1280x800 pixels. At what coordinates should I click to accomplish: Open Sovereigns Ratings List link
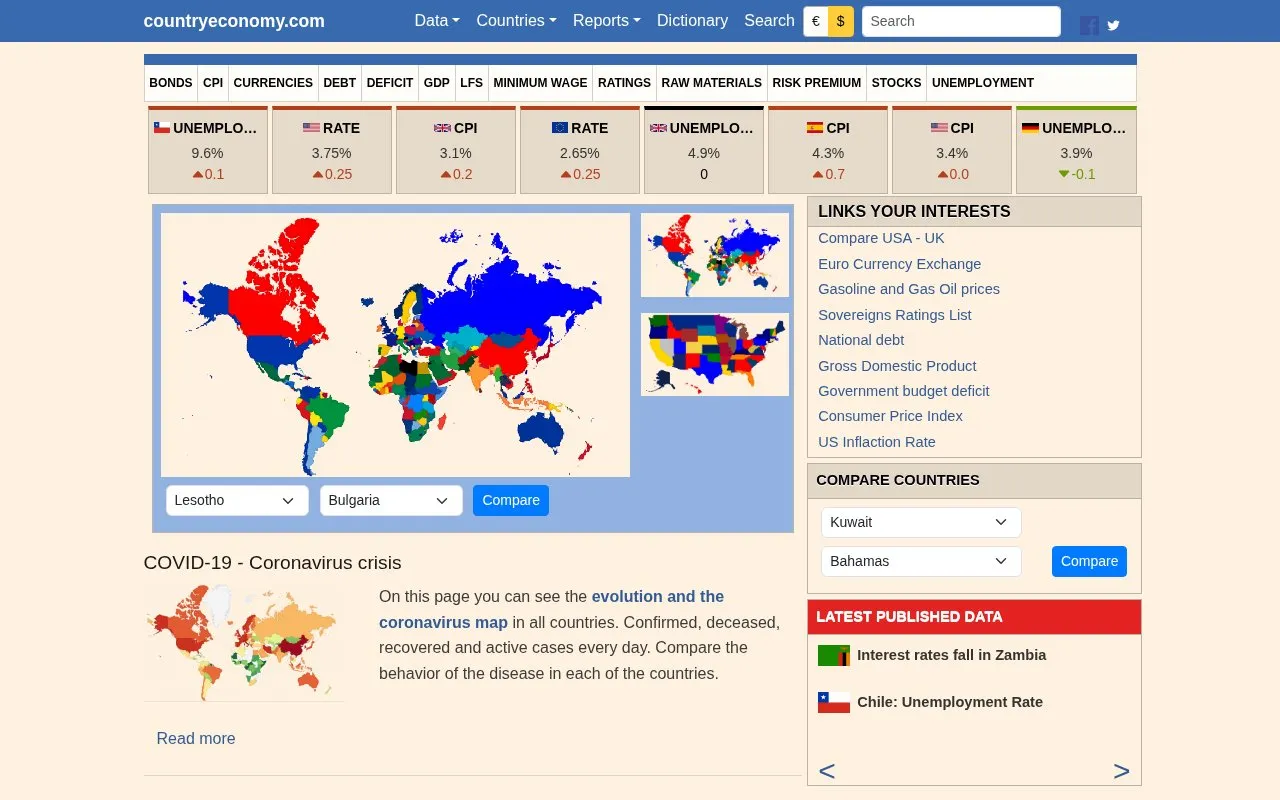895,315
